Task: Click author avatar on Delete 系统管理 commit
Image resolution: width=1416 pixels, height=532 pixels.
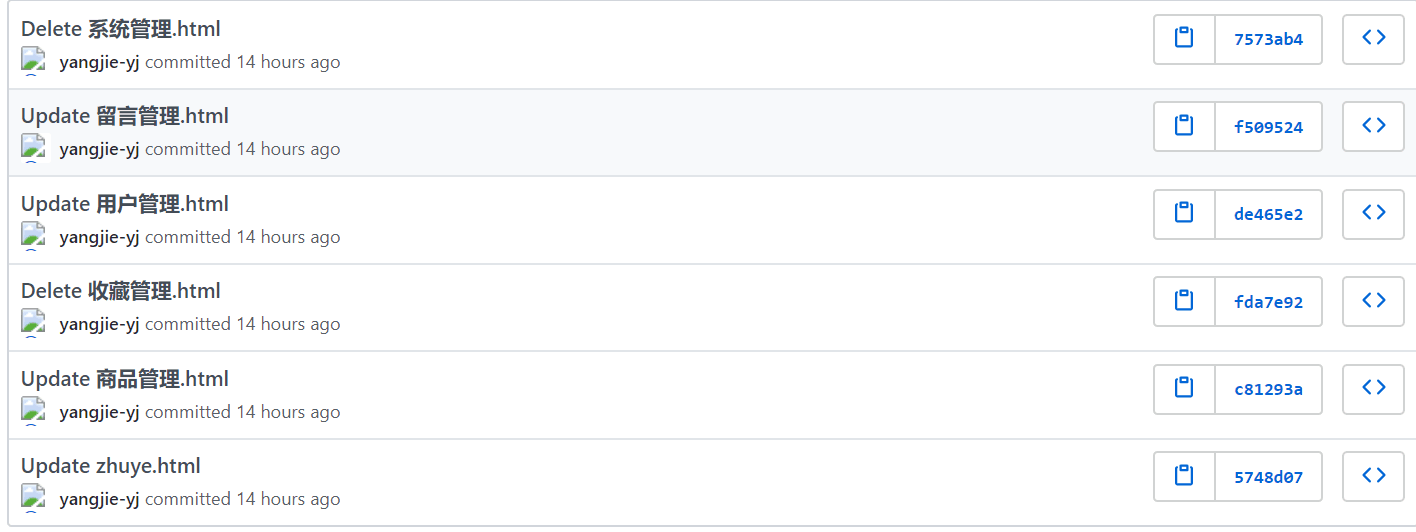Action: (33, 62)
